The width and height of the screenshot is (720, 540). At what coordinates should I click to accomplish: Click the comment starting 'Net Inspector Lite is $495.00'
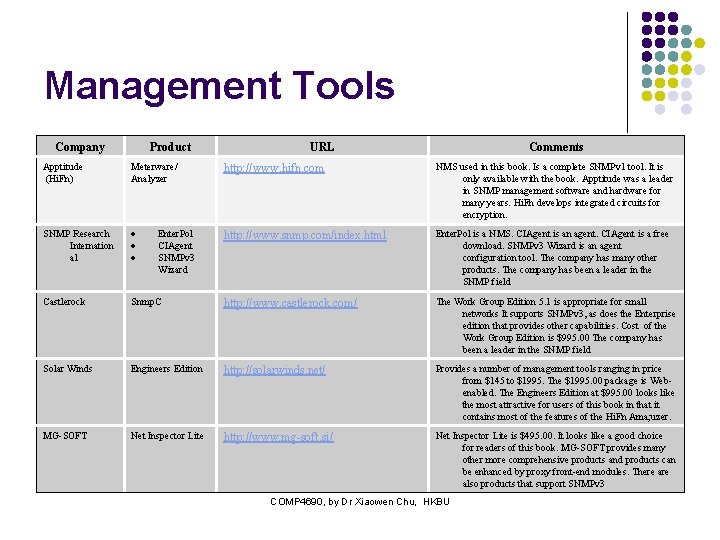pos(556,460)
